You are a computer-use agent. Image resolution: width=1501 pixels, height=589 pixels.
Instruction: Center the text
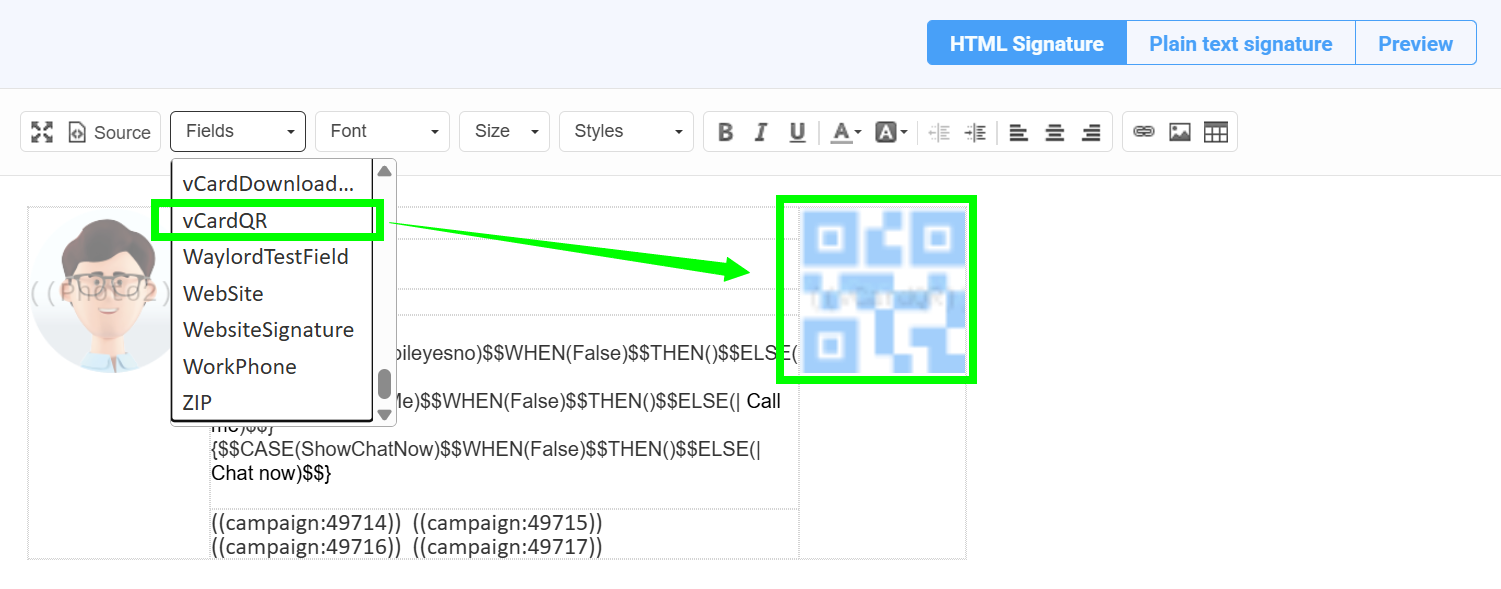click(x=1055, y=132)
